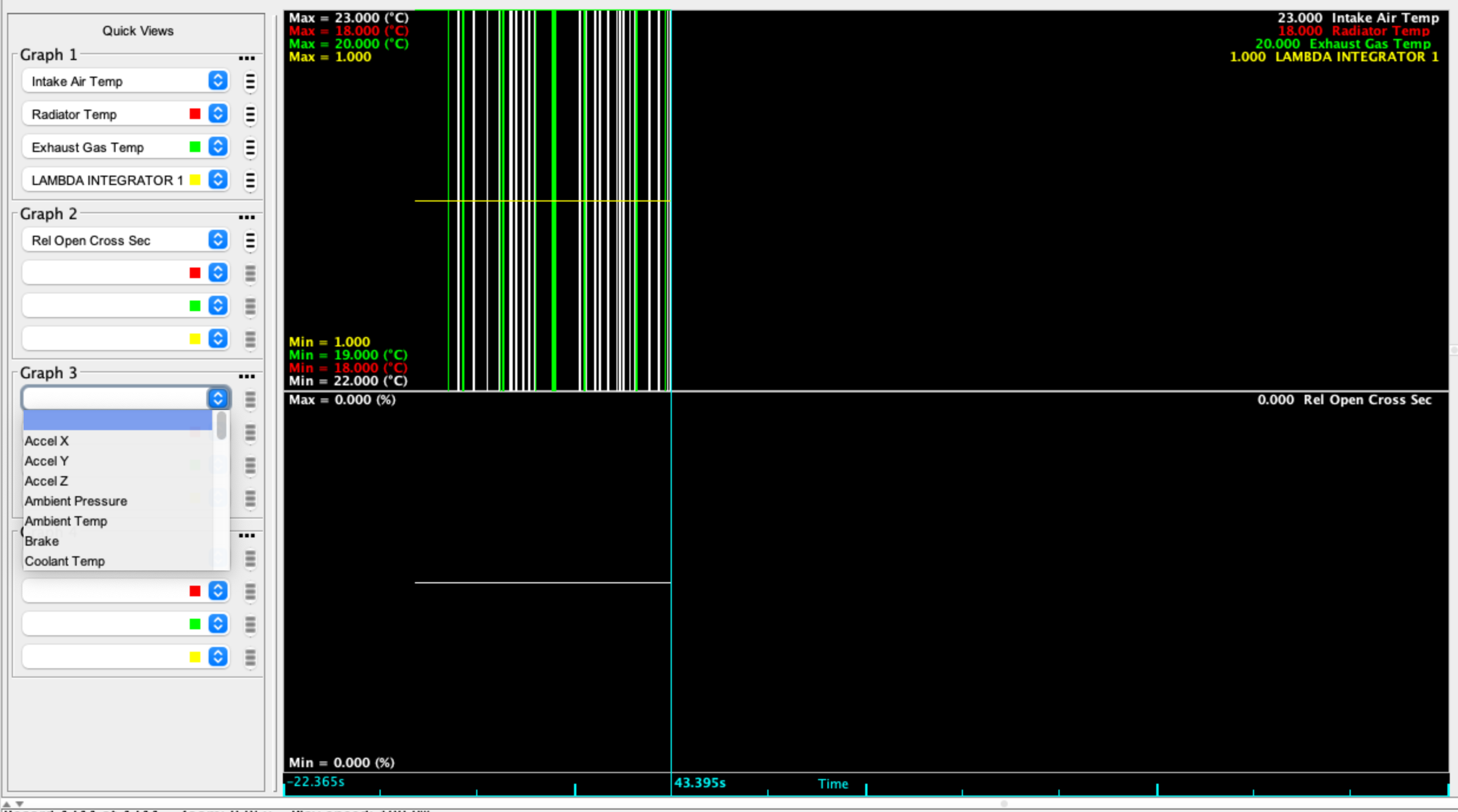Click the red swatch next to Radiator Temp

tap(195, 114)
